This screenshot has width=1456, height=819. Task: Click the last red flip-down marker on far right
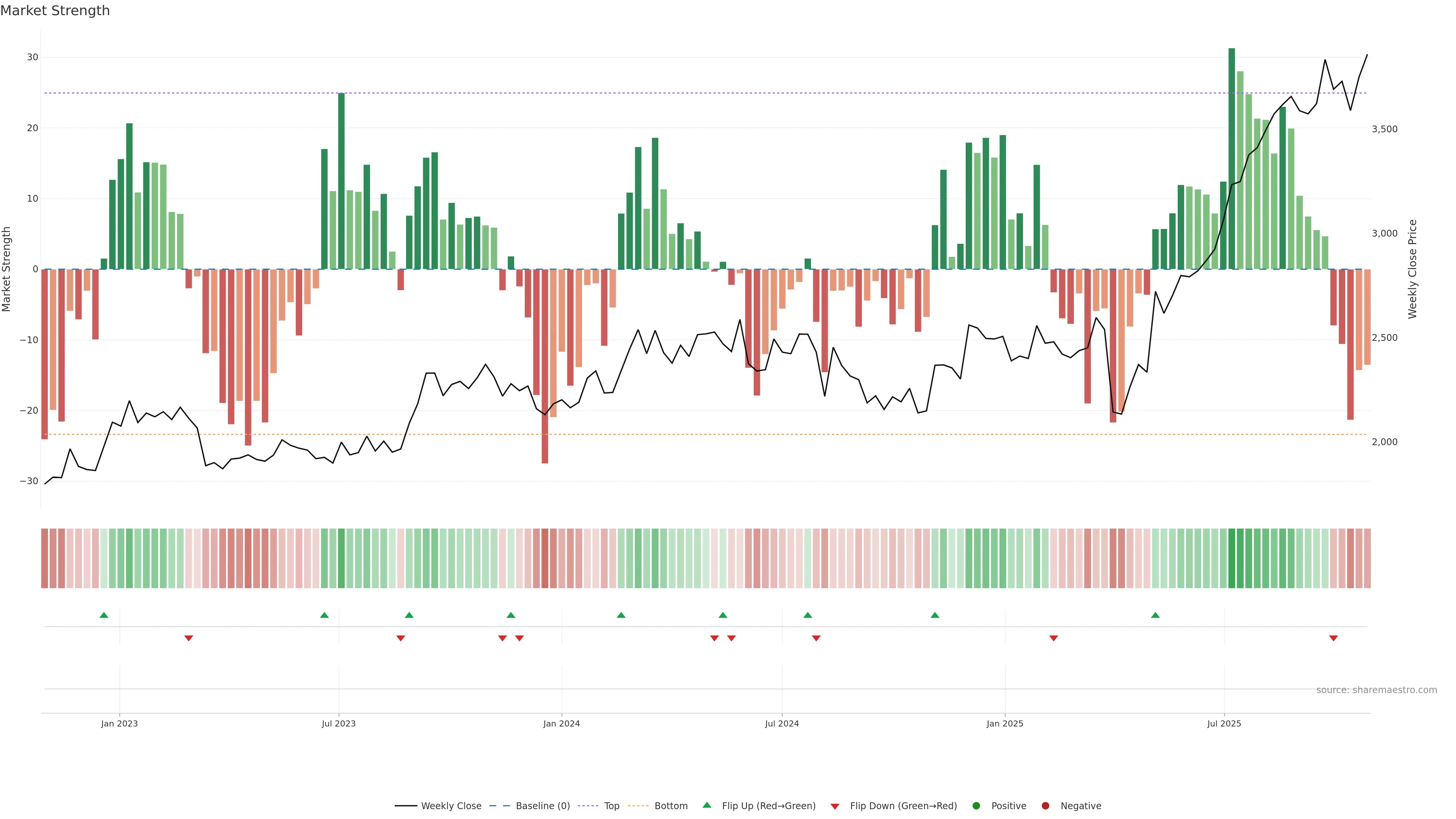coord(1334,638)
